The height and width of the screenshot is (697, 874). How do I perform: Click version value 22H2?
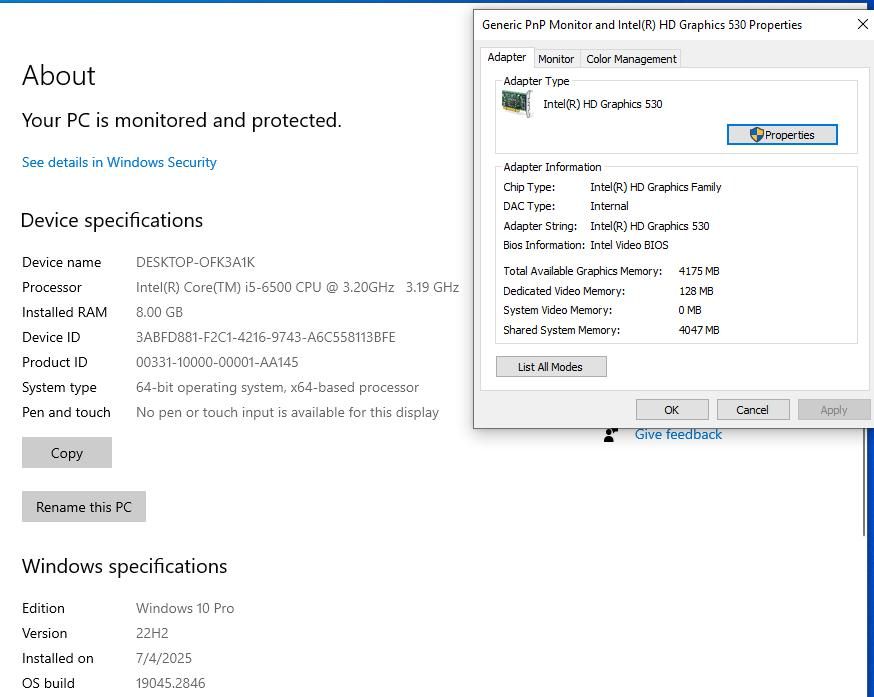point(152,633)
